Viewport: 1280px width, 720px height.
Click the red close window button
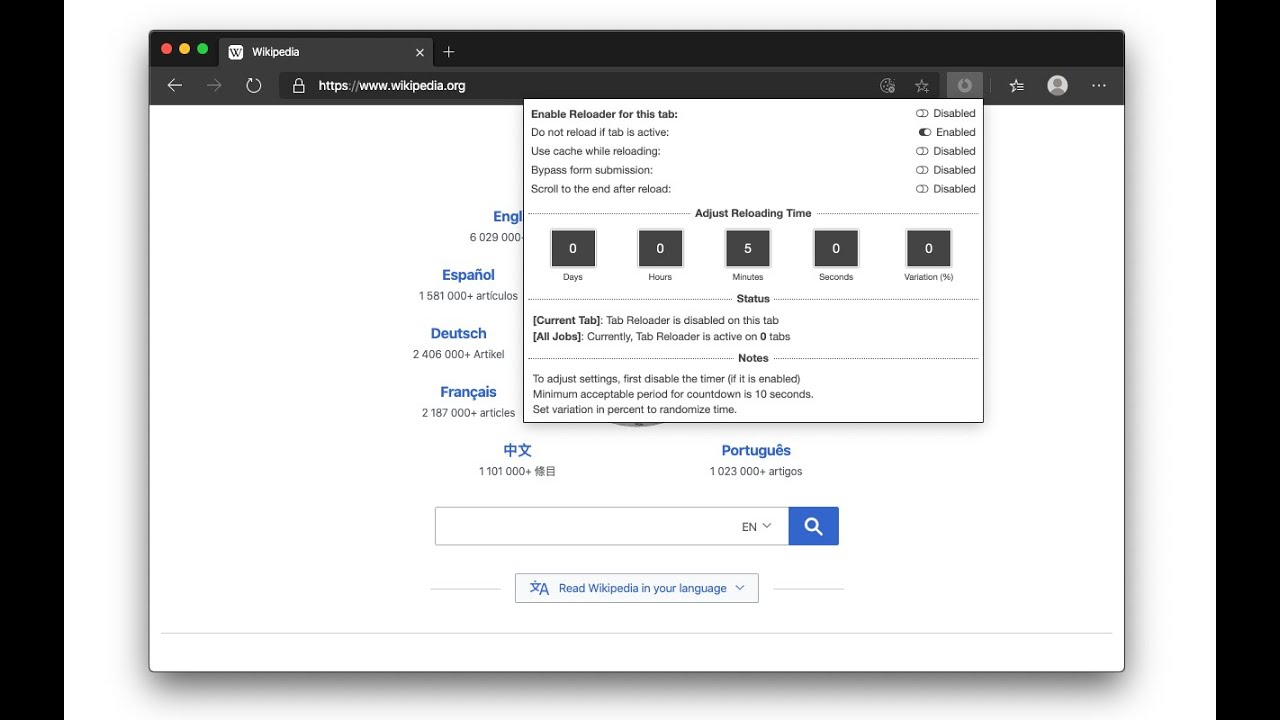point(166,49)
